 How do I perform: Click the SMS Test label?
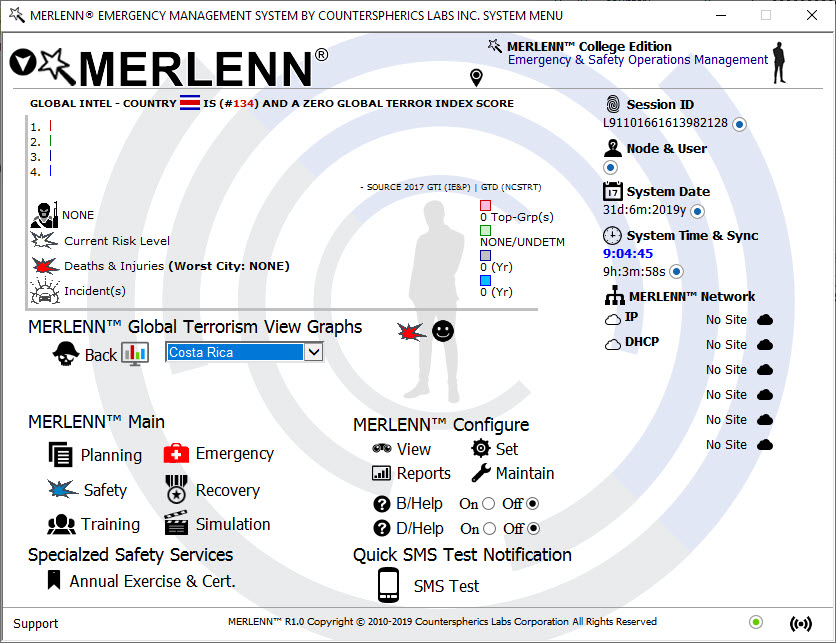pos(446,586)
